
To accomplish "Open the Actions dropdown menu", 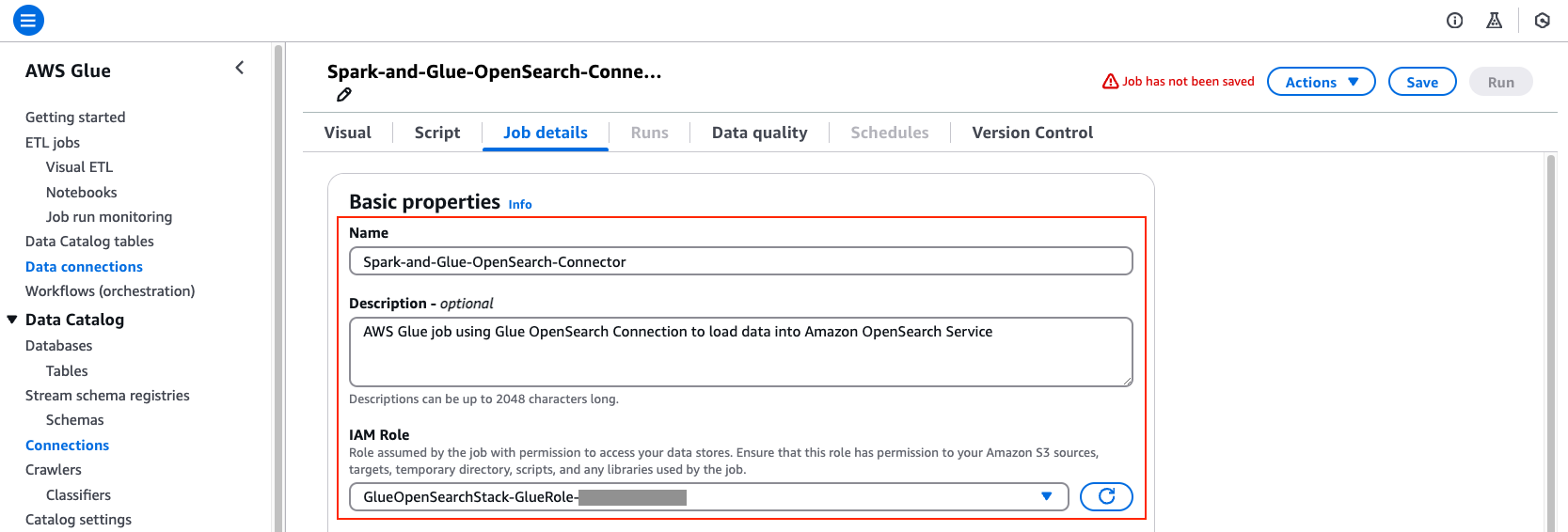I will (x=1321, y=82).
